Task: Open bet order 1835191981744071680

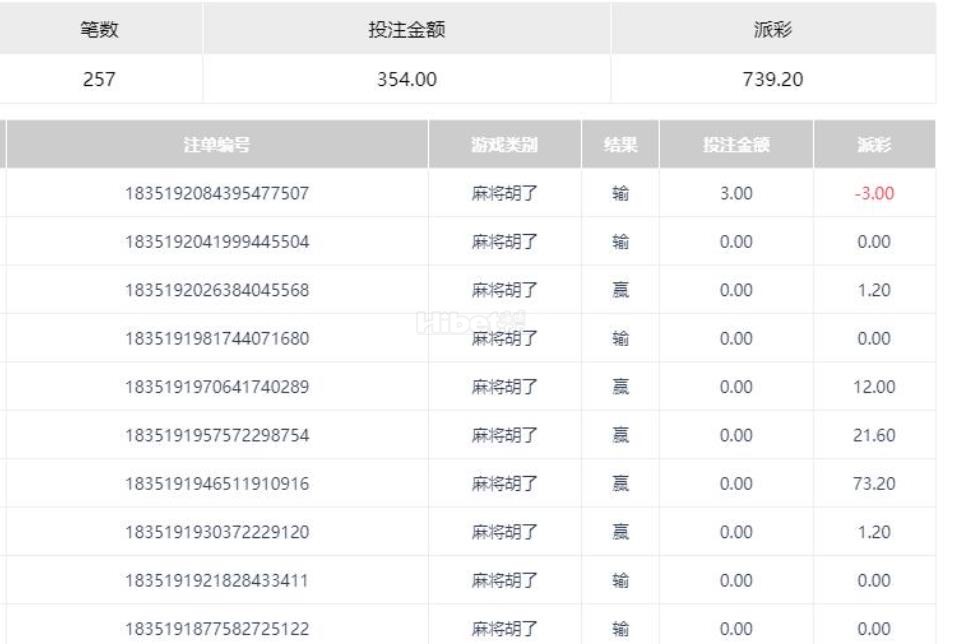Action: [216, 338]
